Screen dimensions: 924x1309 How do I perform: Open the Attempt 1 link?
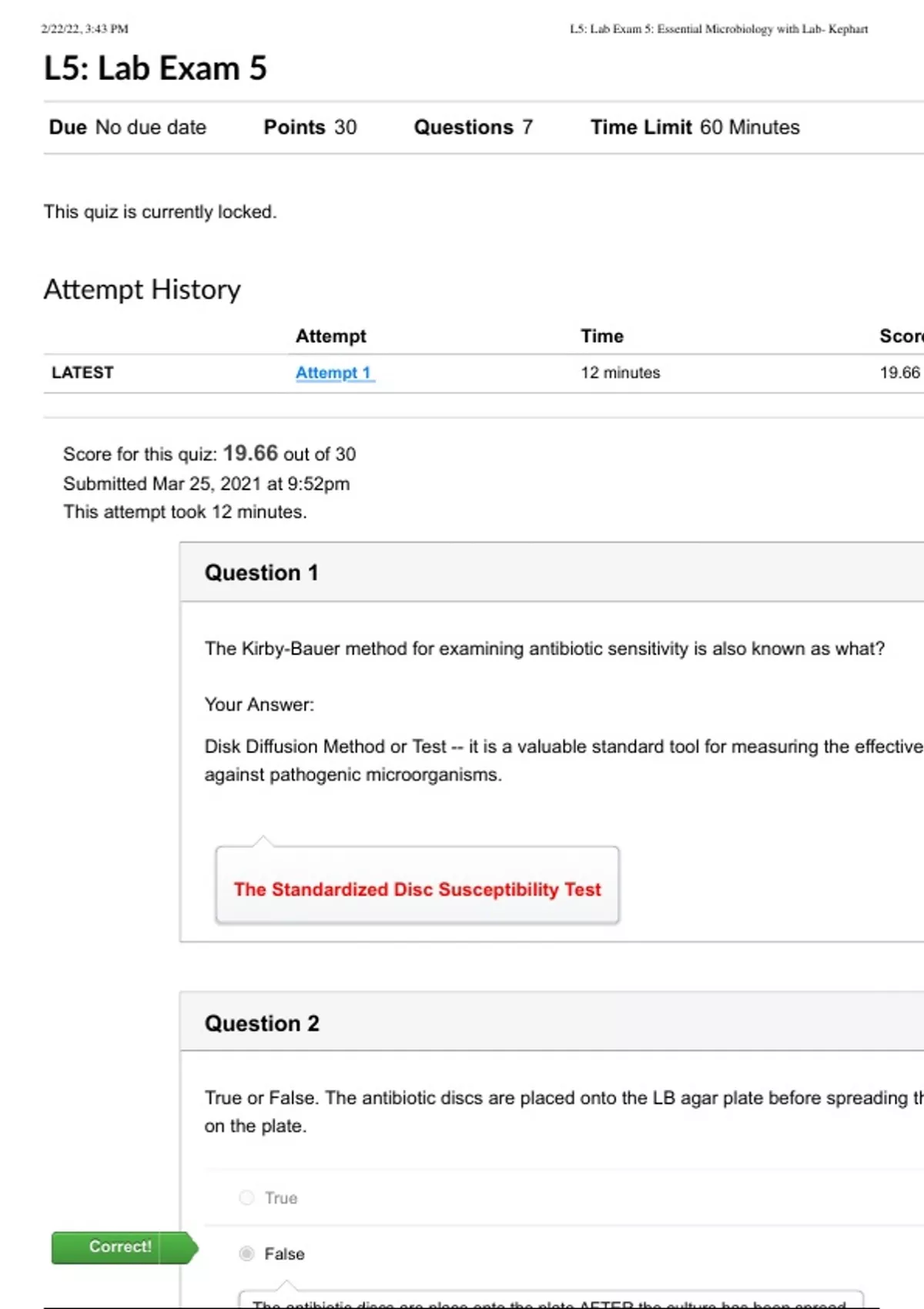334,373
